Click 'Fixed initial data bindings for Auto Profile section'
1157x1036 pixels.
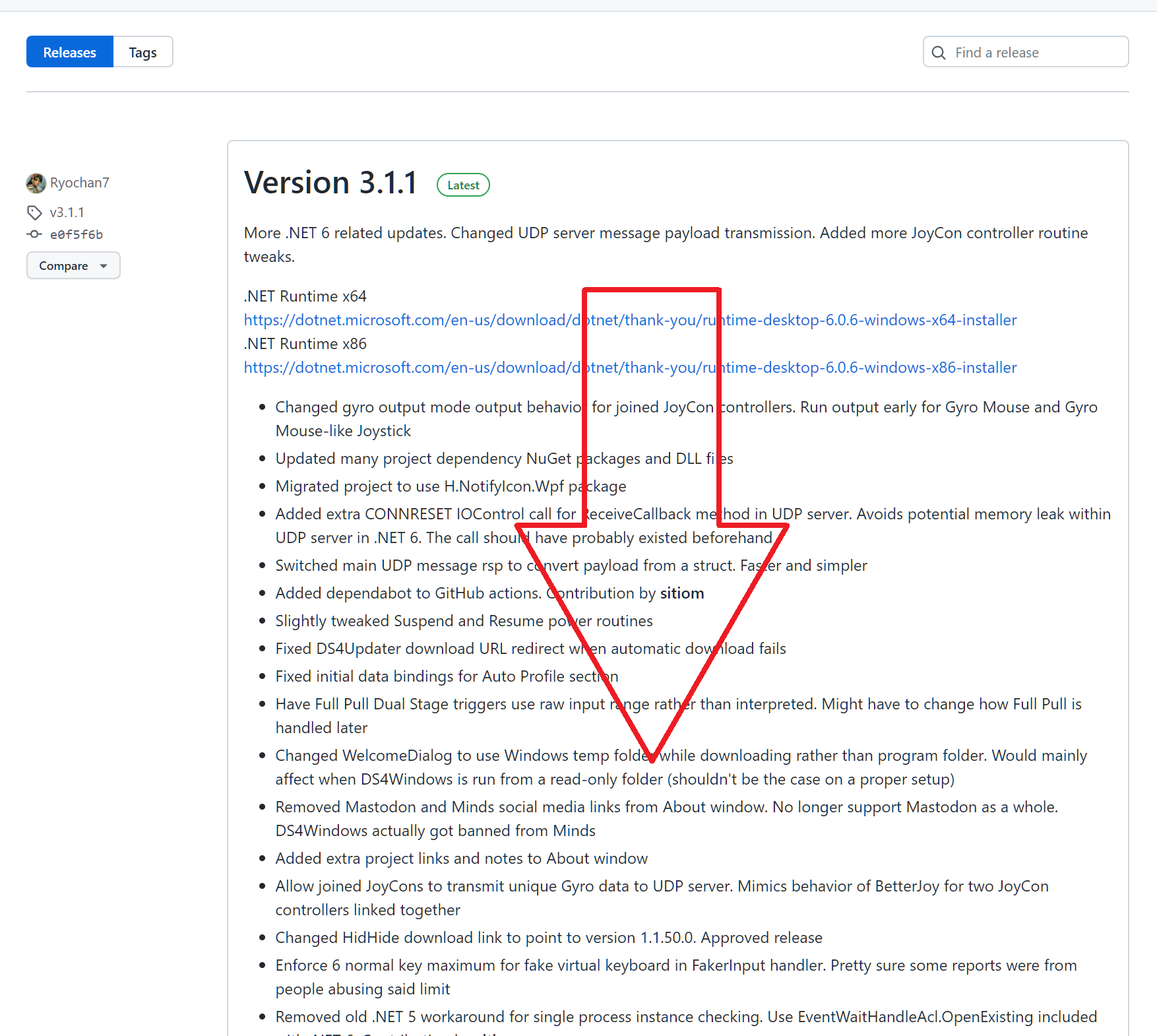(447, 676)
